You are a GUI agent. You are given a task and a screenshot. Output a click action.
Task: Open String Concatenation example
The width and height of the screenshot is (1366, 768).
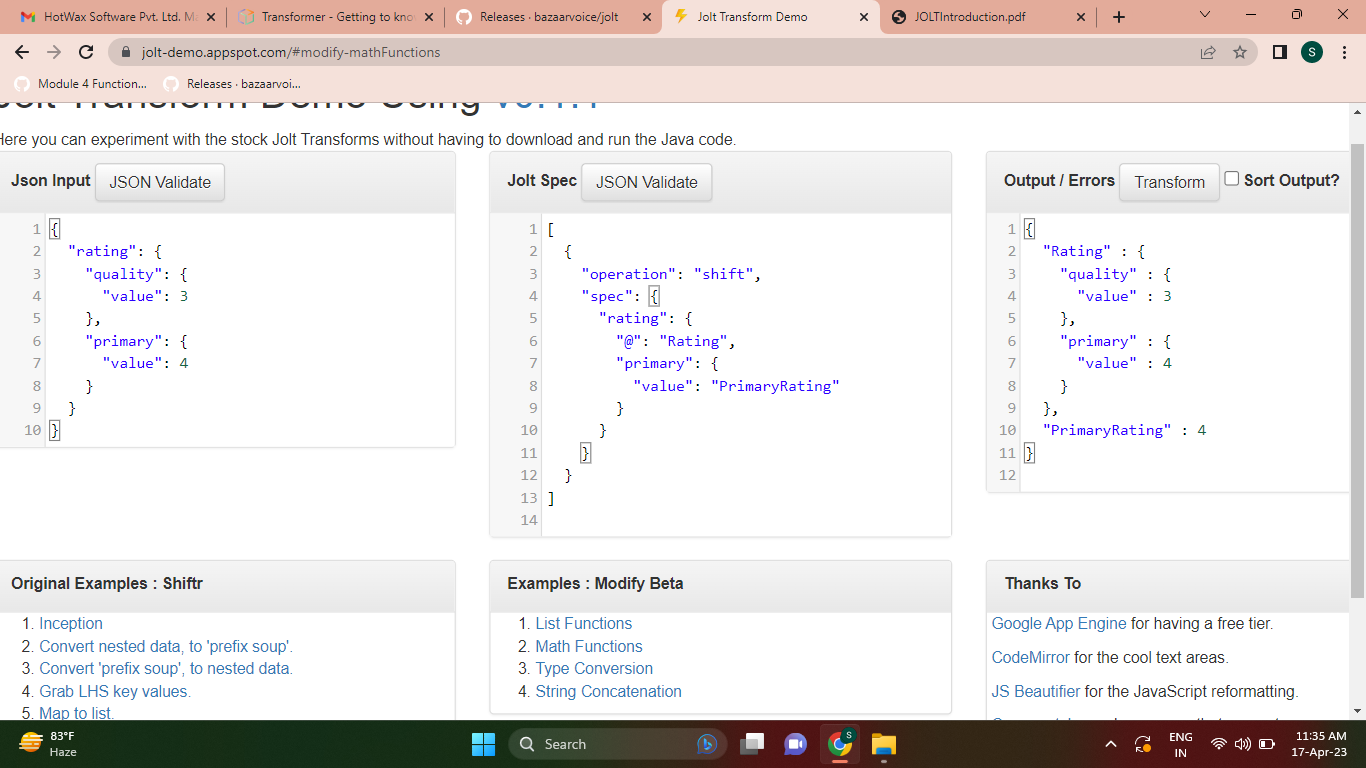coord(608,691)
